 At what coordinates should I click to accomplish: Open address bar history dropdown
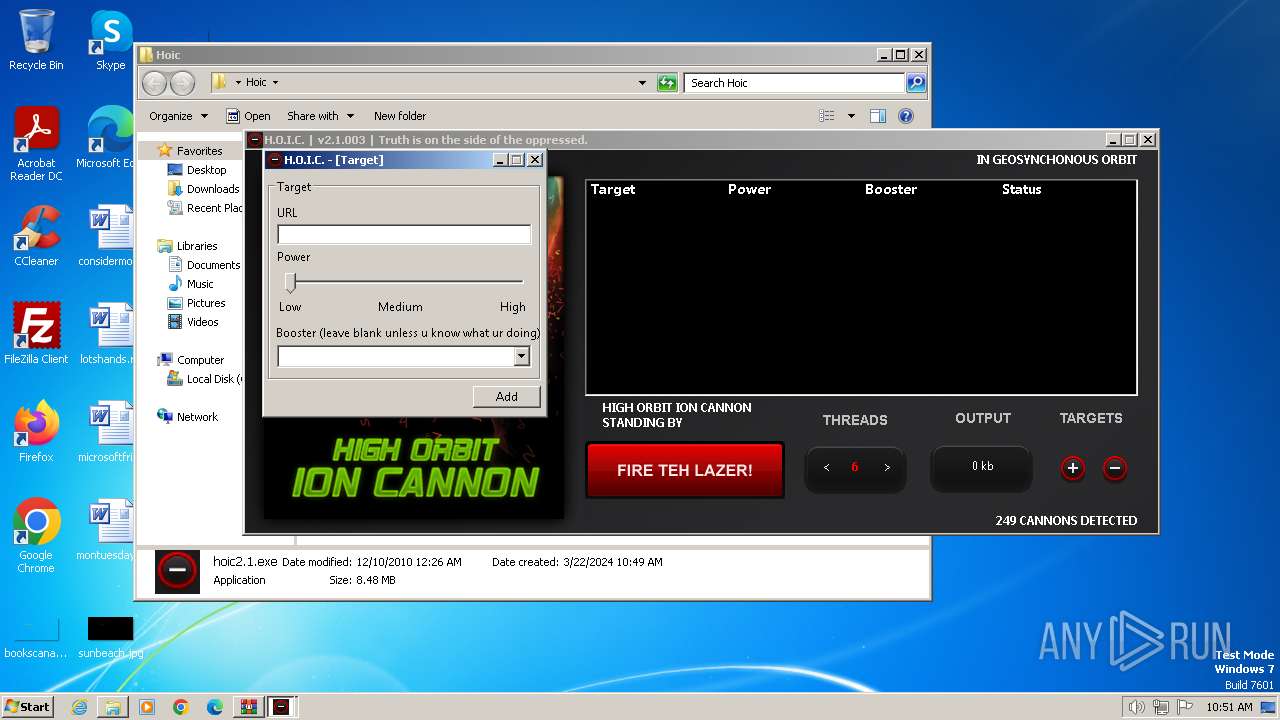click(x=642, y=83)
